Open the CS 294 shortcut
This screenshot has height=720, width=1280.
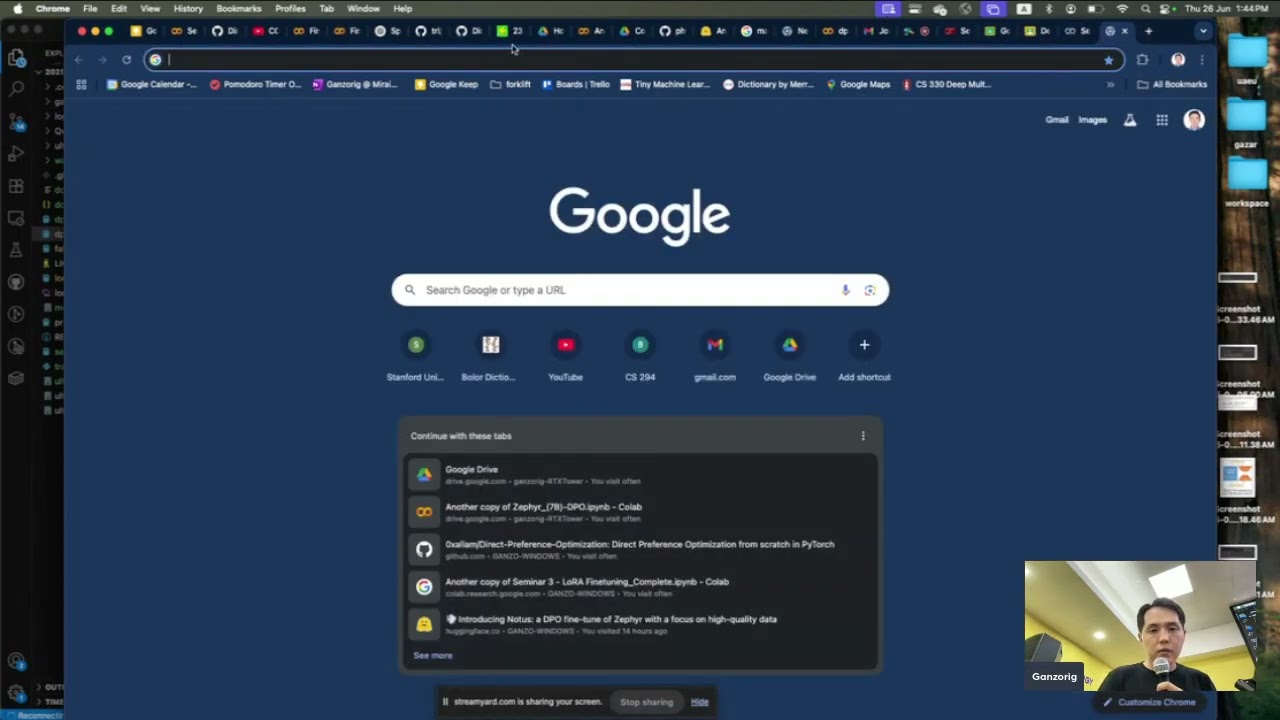[x=640, y=357]
